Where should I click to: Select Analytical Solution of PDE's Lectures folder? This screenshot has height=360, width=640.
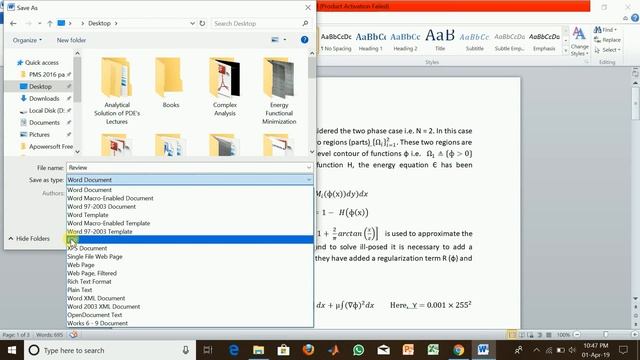(117, 91)
